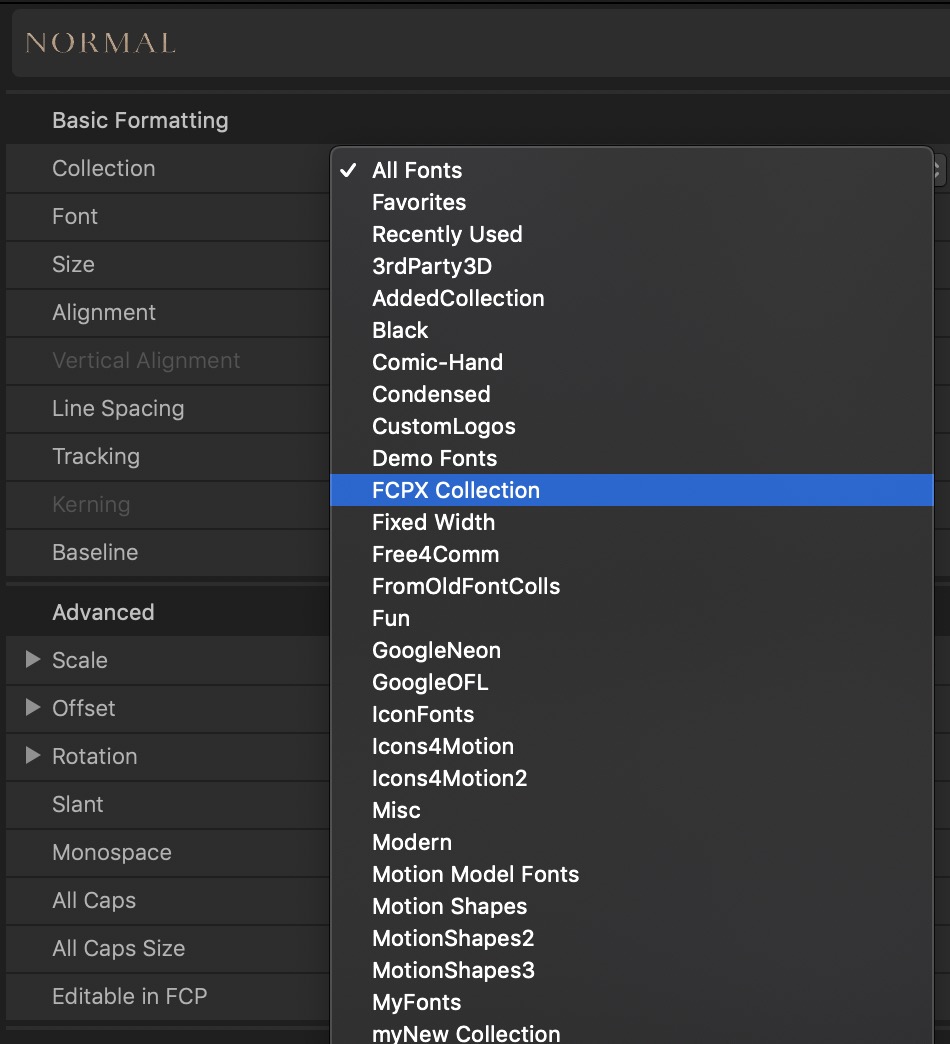Choose the Condensed font collection
Image resolution: width=950 pixels, height=1044 pixels.
coord(431,394)
